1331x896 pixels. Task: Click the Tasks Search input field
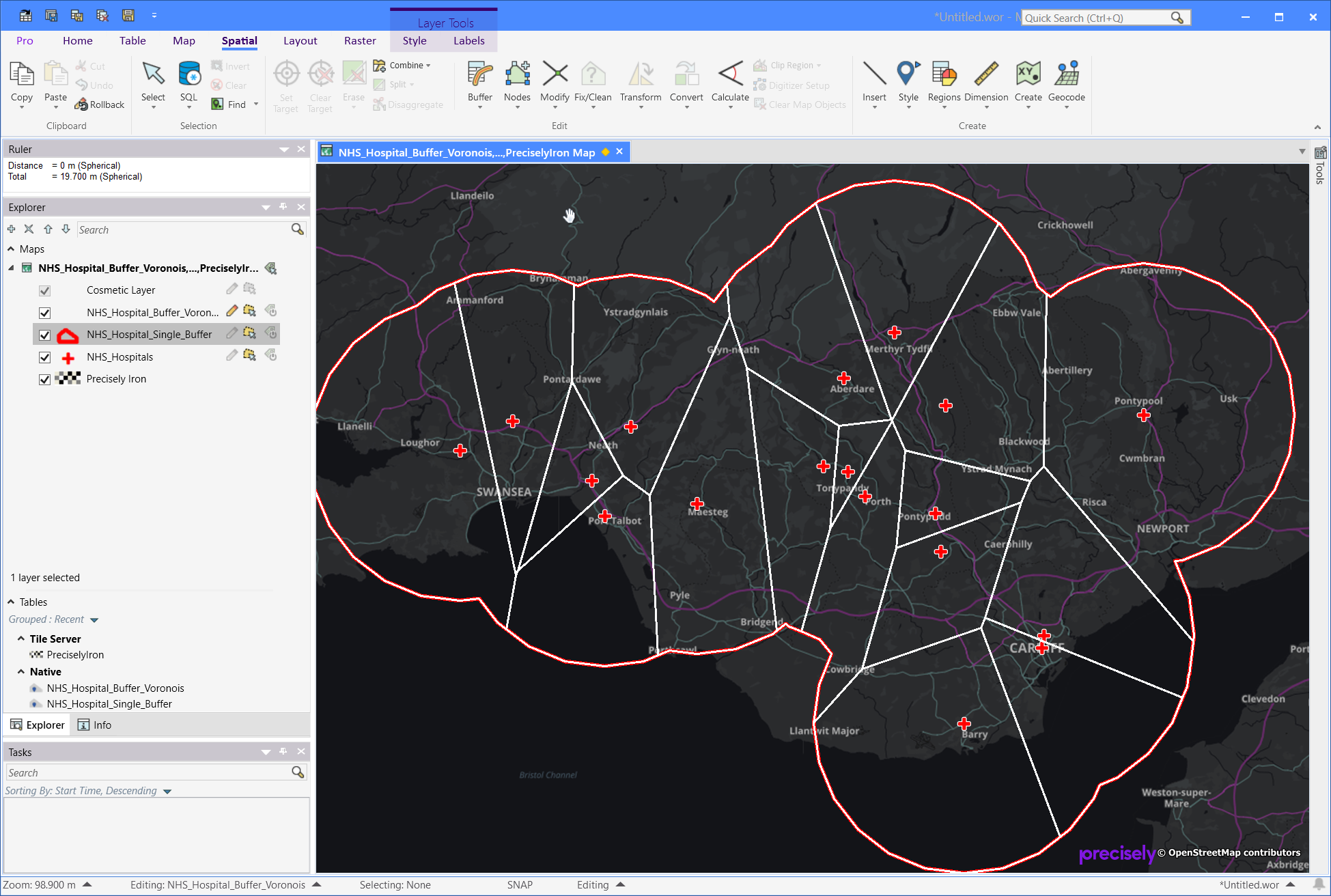[148, 772]
